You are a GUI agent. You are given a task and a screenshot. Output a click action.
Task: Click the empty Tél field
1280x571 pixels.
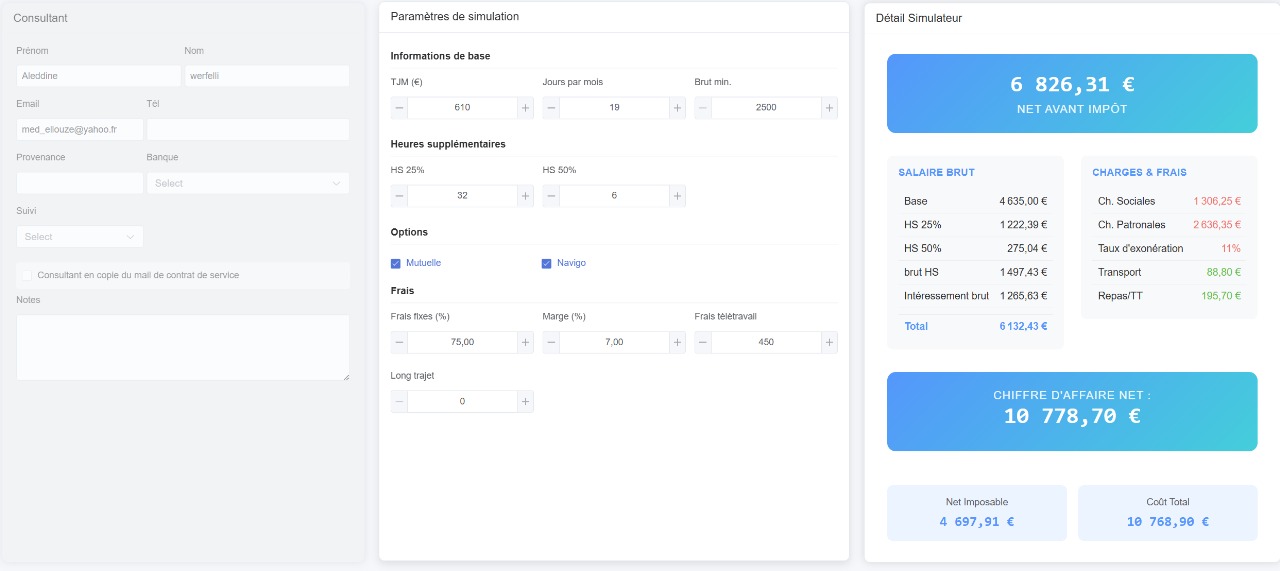pyautogui.click(x=248, y=129)
